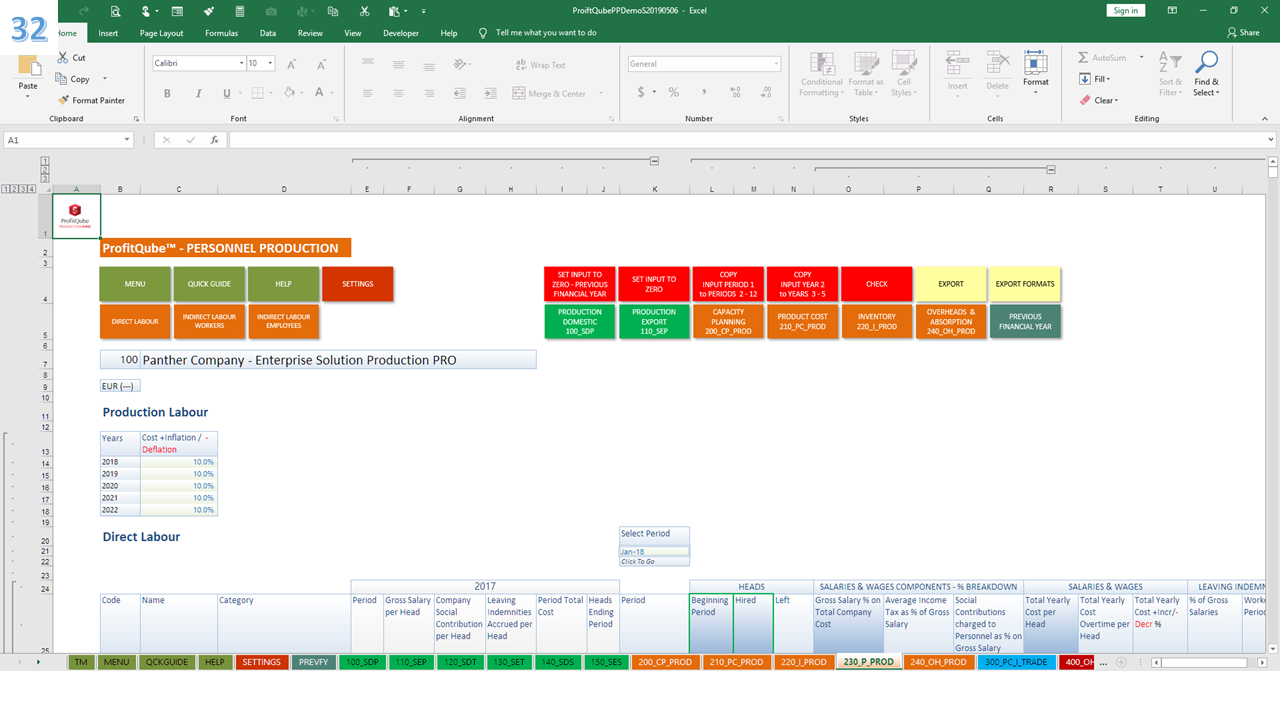Collapse the column outline group above column K
This screenshot has width=1280, height=720.
654,160
